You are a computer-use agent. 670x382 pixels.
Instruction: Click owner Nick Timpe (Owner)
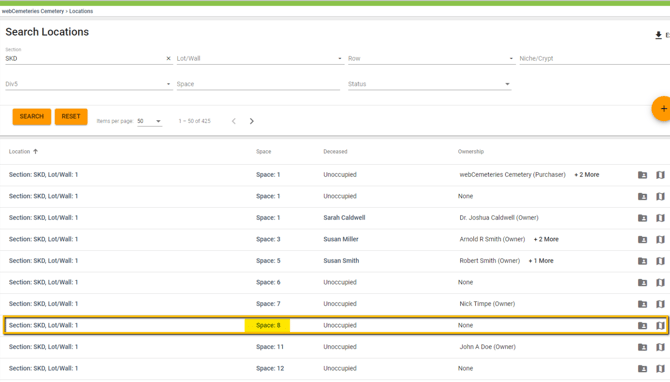pos(487,304)
